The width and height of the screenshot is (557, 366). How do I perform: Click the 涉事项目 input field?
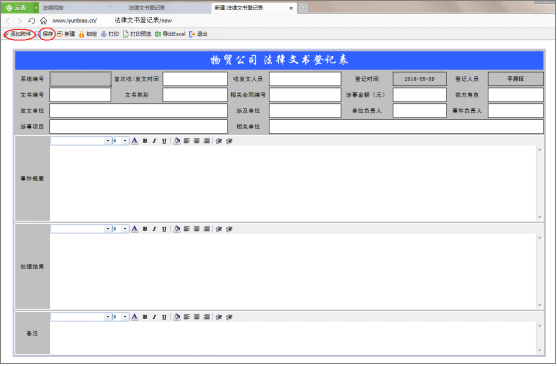point(139,127)
